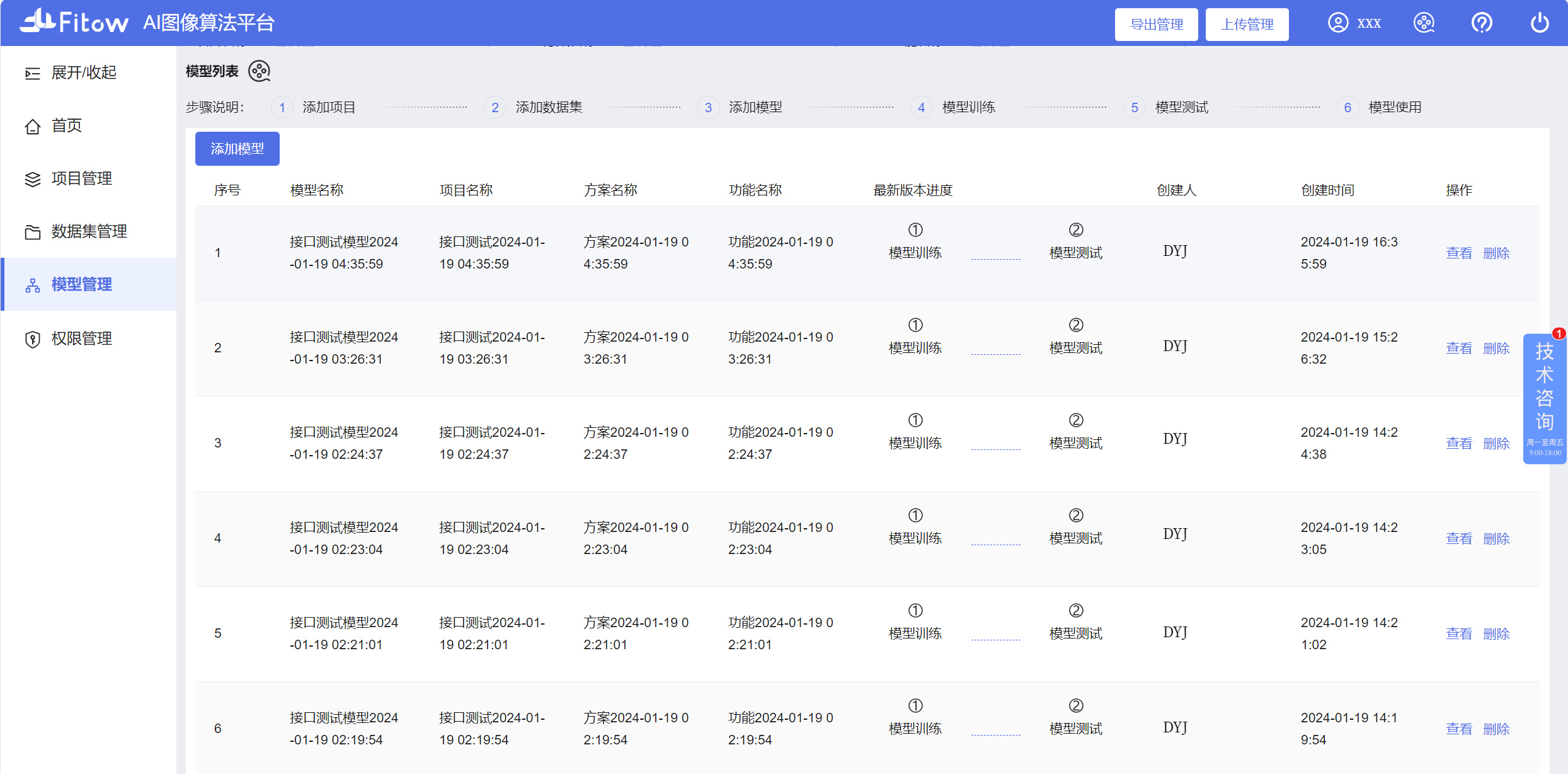
Task: Click the 导出管理 button
Action: pos(1157,24)
